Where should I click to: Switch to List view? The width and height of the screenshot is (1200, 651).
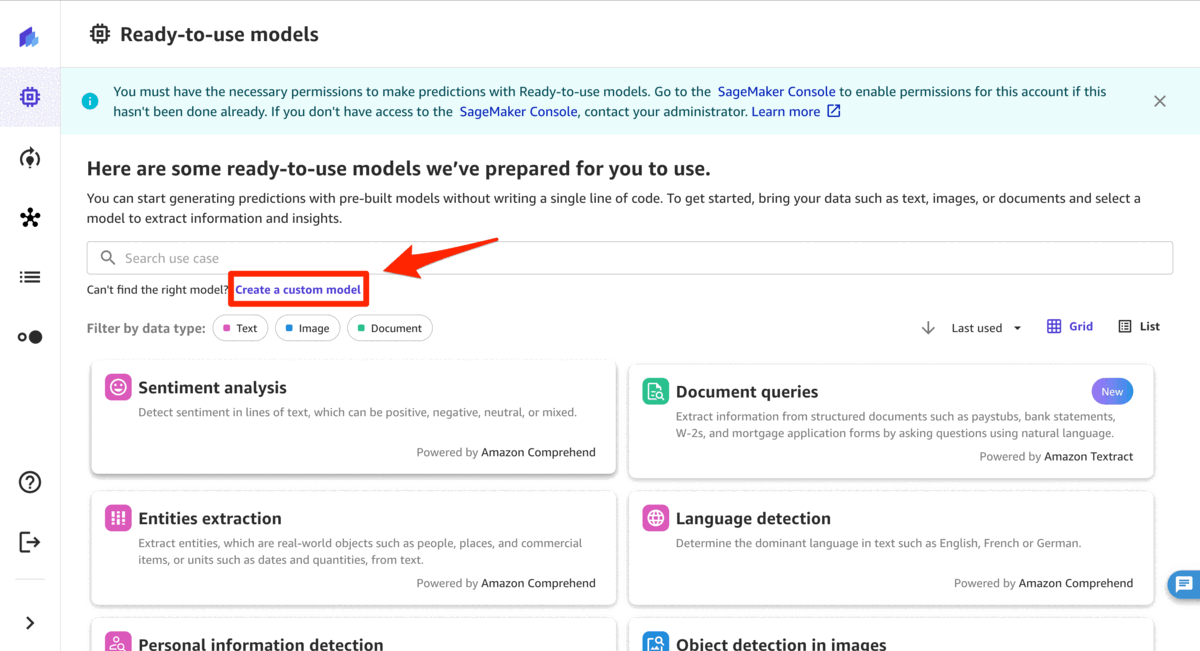pyautogui.click(x=1139, y=326)
